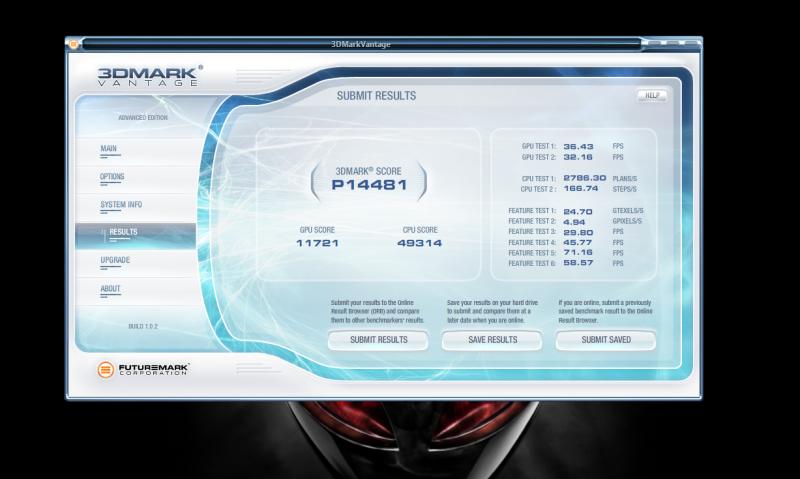The width and height of the screenshot is (800, 479).
Task: Click the Save Results button
Action: (x=492, y=340)
